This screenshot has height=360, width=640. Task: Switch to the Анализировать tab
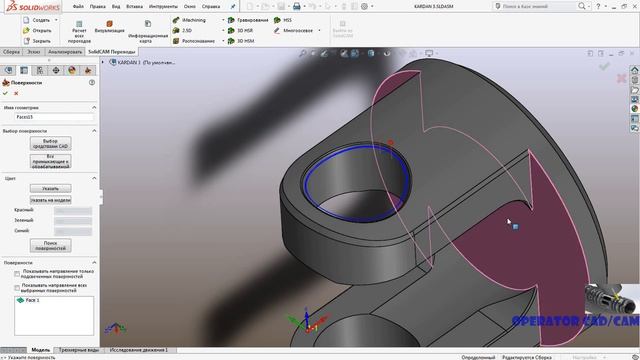[x=65, y=52]
